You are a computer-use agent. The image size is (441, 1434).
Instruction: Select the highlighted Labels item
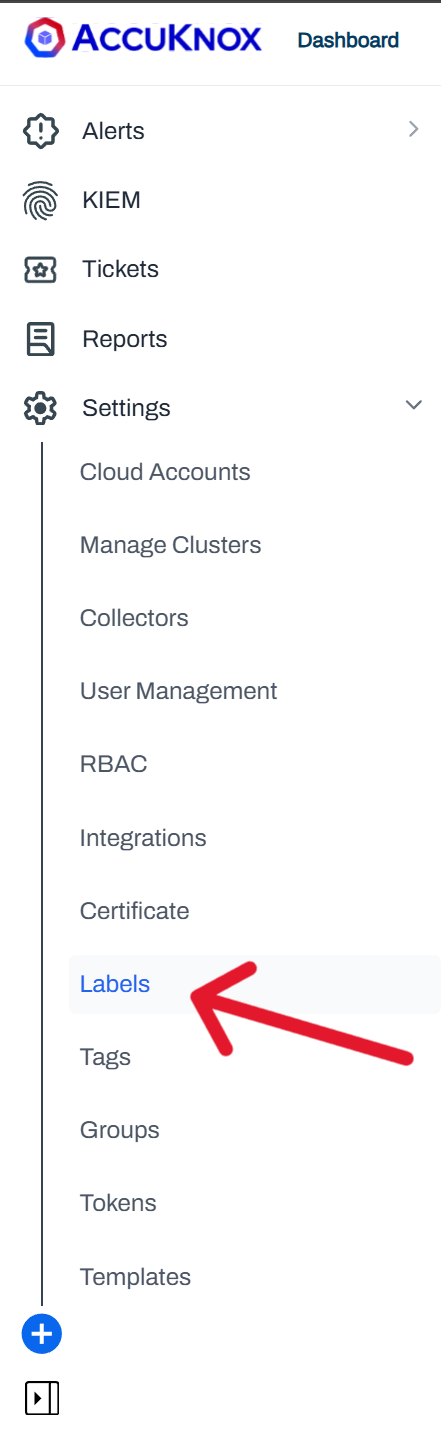tap(254, 984)
